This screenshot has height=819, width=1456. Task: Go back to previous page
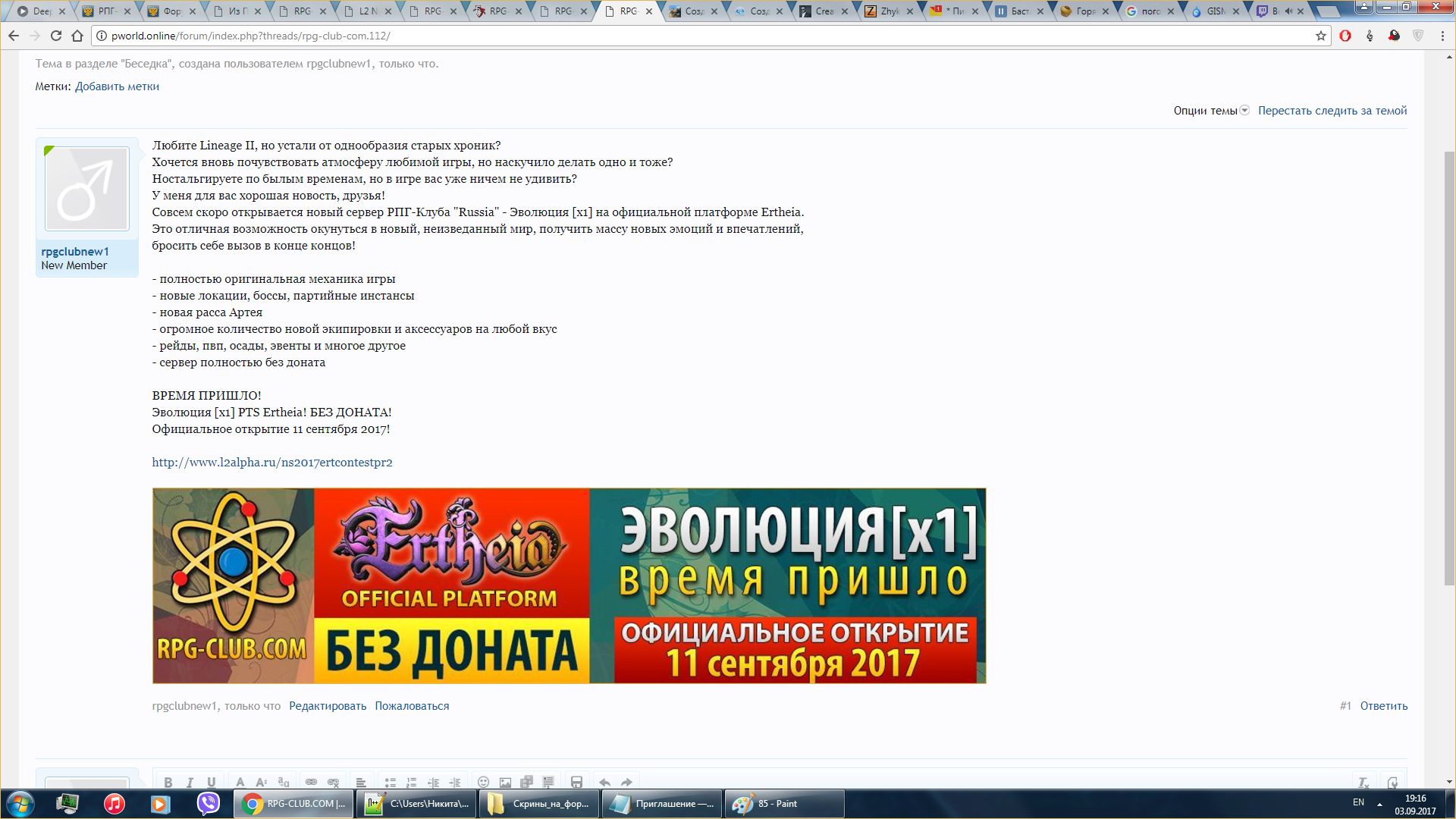[14, 36]
